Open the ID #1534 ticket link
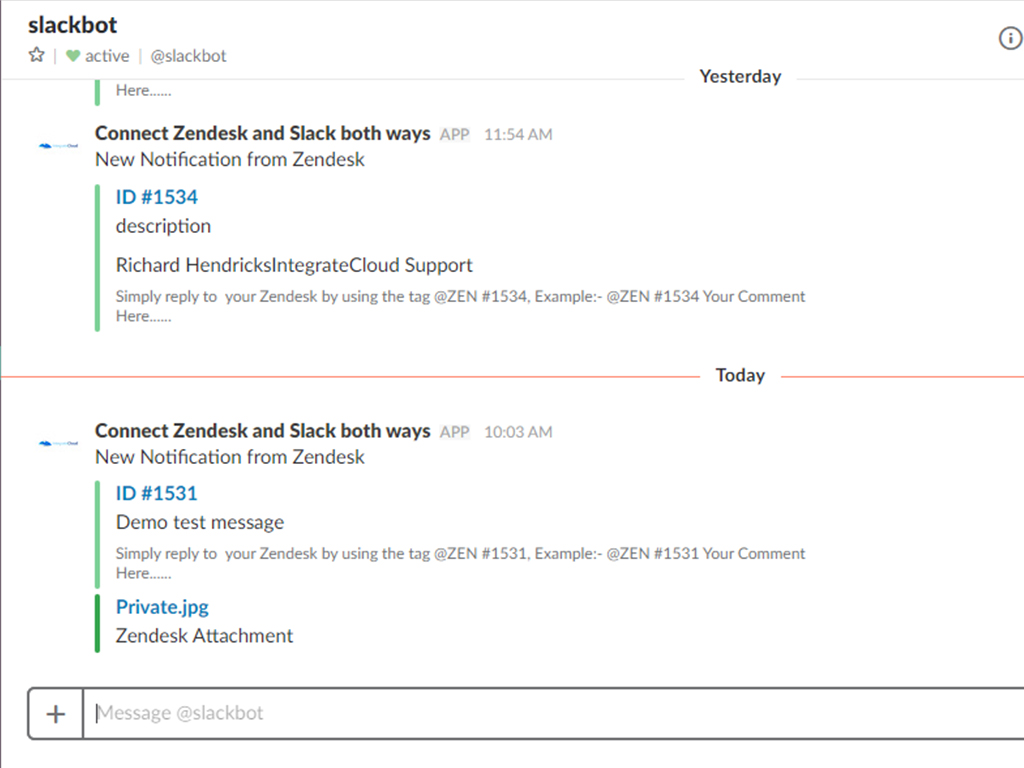Screen dimensions: 1024x768 (x=157, y=197)
